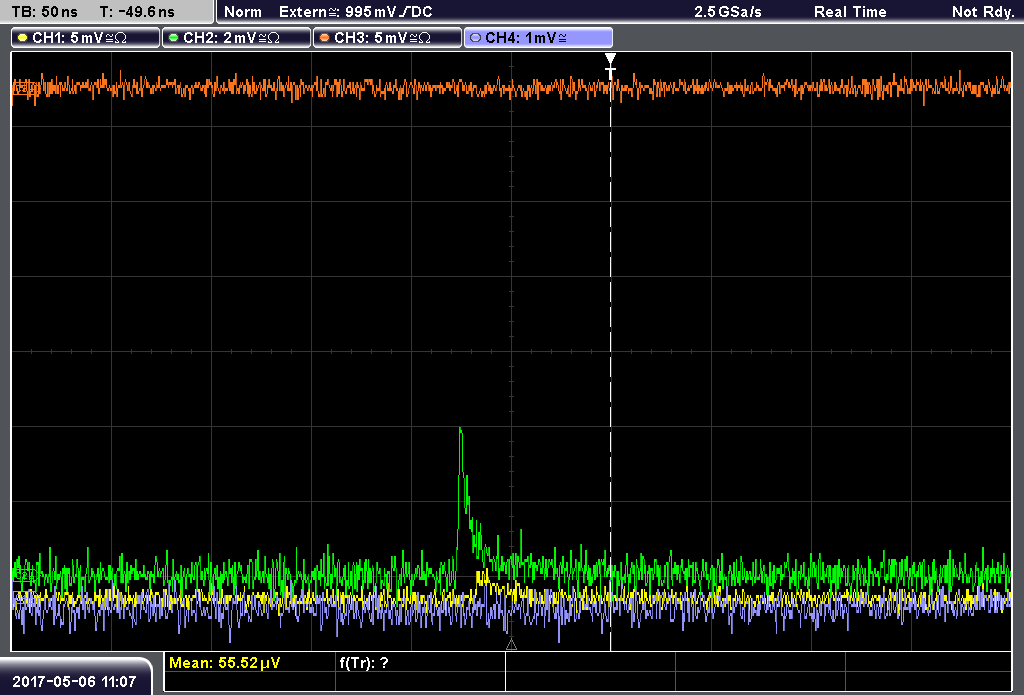
Task: Select the CH1: 5 mV channel tab
Action: pos(86,38)
